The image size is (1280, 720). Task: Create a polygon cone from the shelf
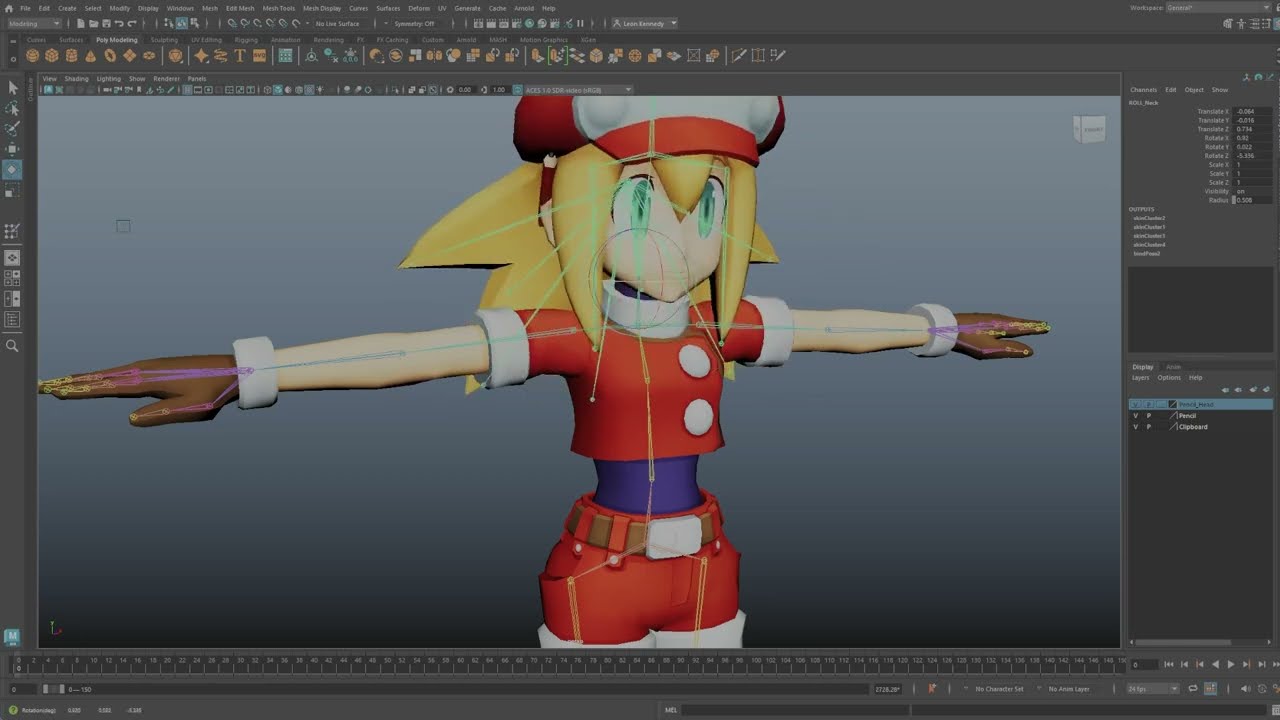click(90, 56)
